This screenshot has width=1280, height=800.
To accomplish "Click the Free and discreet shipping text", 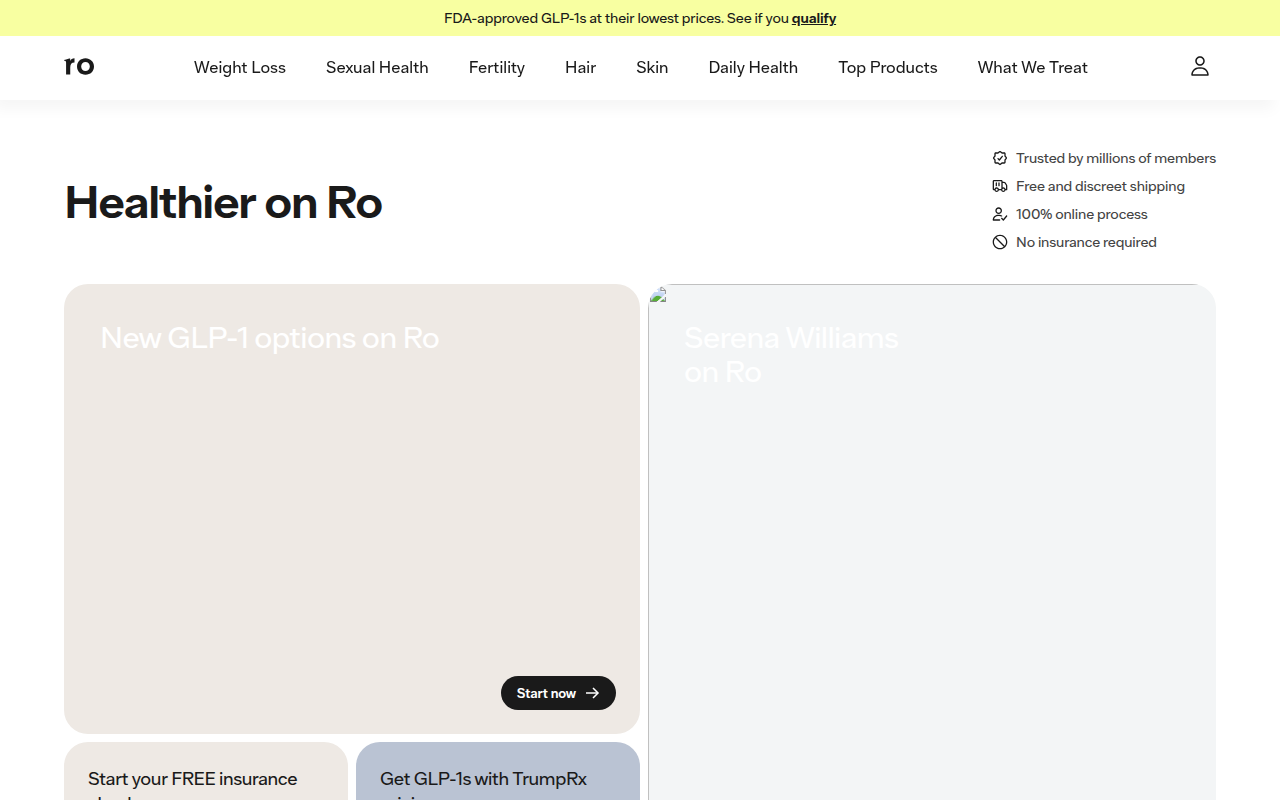I will (1100, 186).
